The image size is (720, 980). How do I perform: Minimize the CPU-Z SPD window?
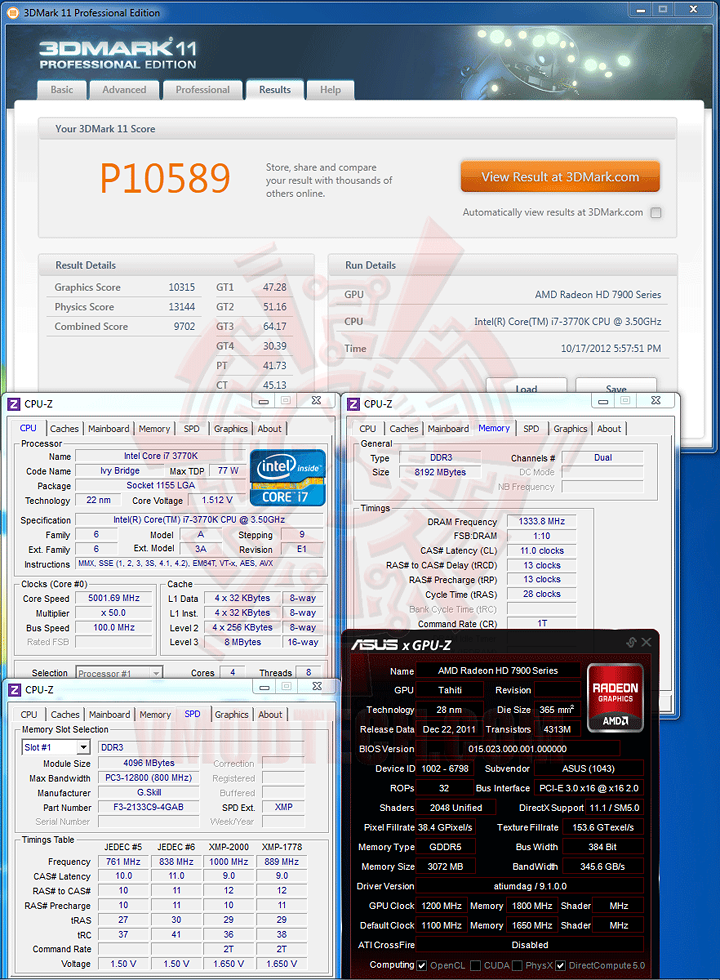pos(264,687)
